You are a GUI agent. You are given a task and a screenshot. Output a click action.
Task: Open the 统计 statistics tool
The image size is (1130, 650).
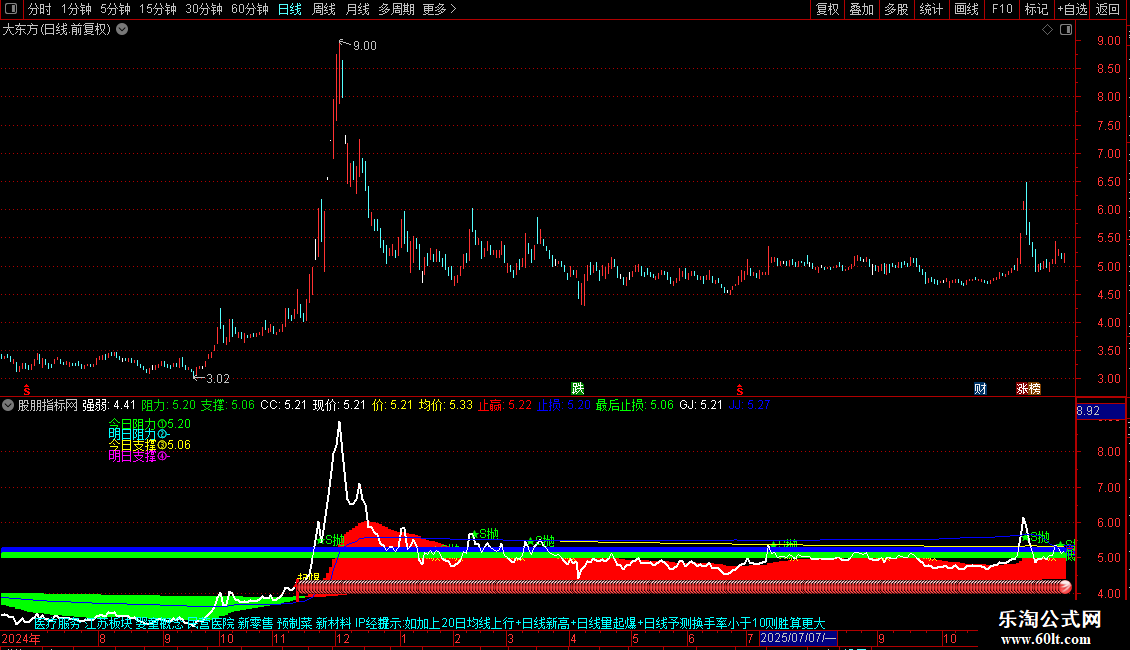pyautogui.click(x=930, y=9)
